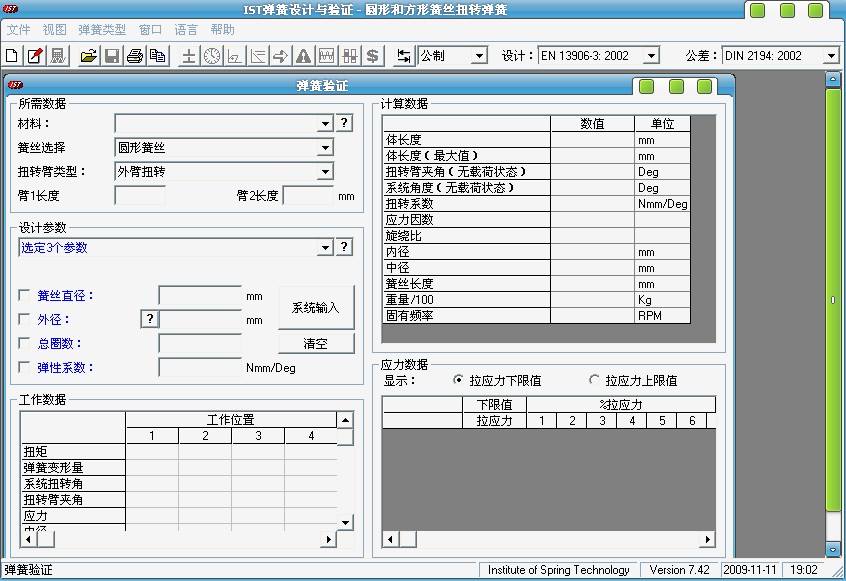Viewport: 846px width, 581px height.
Task: Open the 公差 DIN 2194 dropdown
Action: [831, 56]
